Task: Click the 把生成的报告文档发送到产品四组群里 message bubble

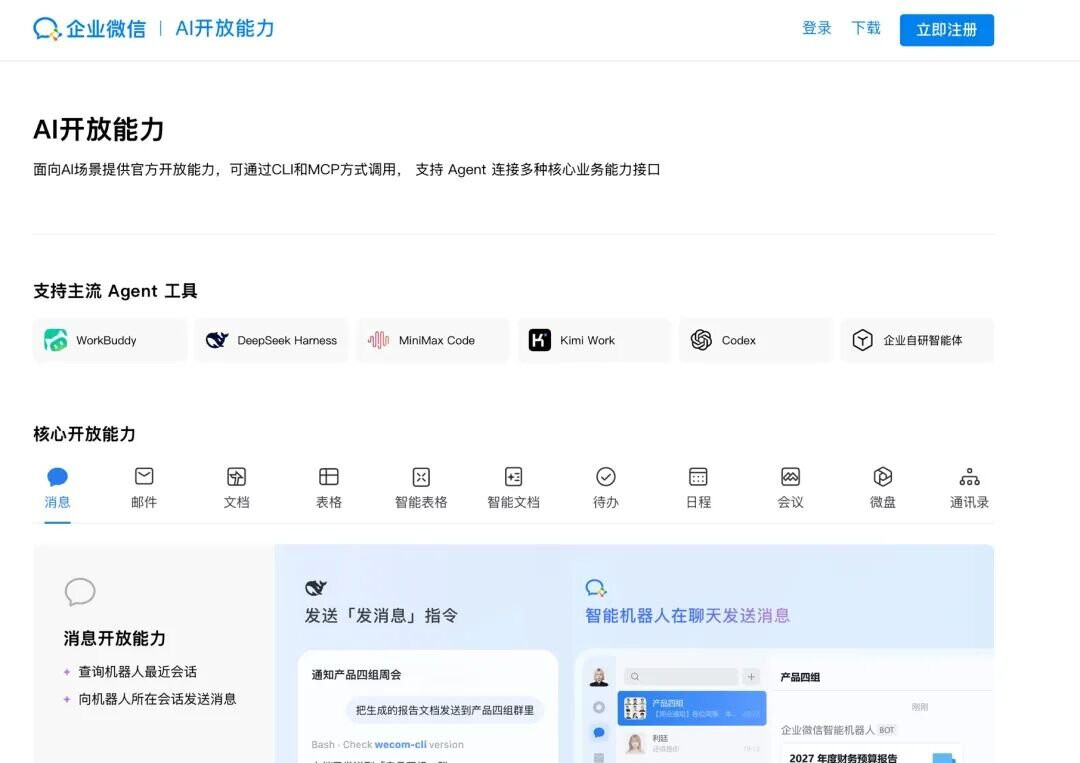Action: [445, 710]
